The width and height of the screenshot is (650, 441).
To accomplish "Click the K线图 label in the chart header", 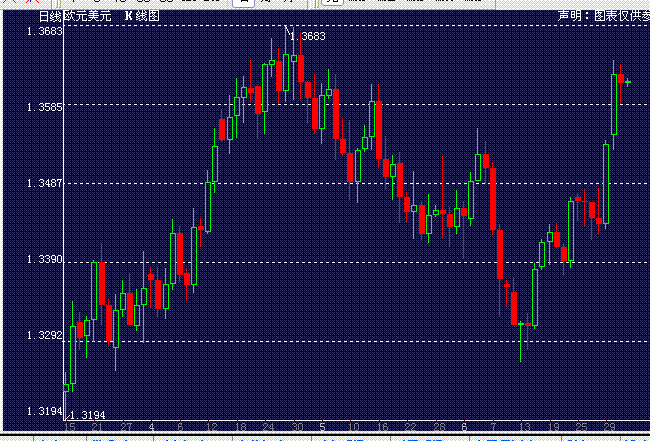I will click(143, 16).
